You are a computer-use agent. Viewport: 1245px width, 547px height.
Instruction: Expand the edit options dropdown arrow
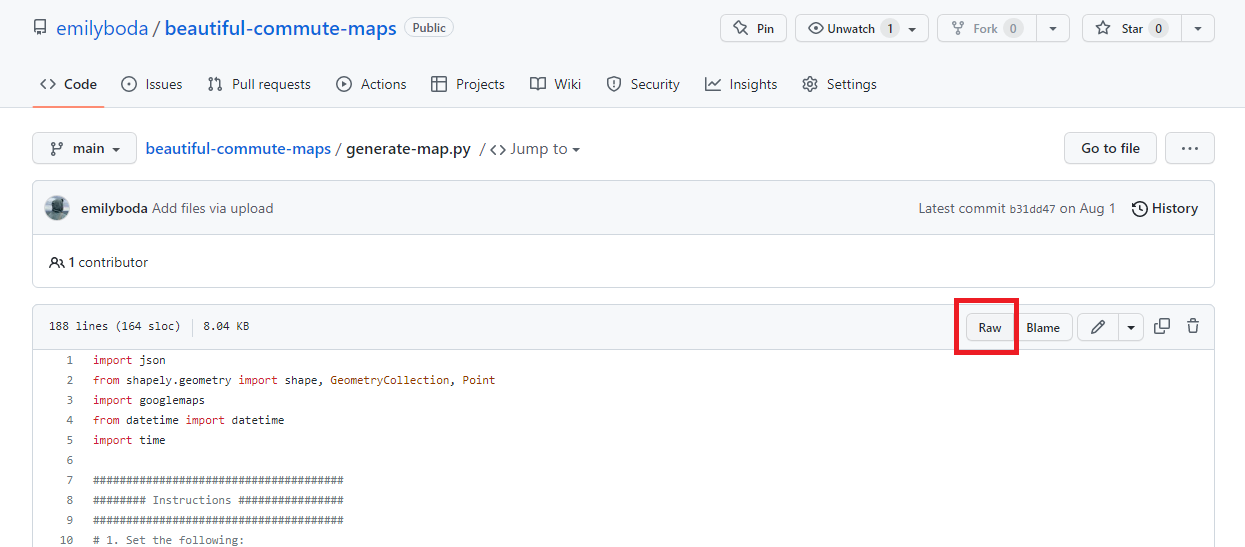click(1131, 327)
